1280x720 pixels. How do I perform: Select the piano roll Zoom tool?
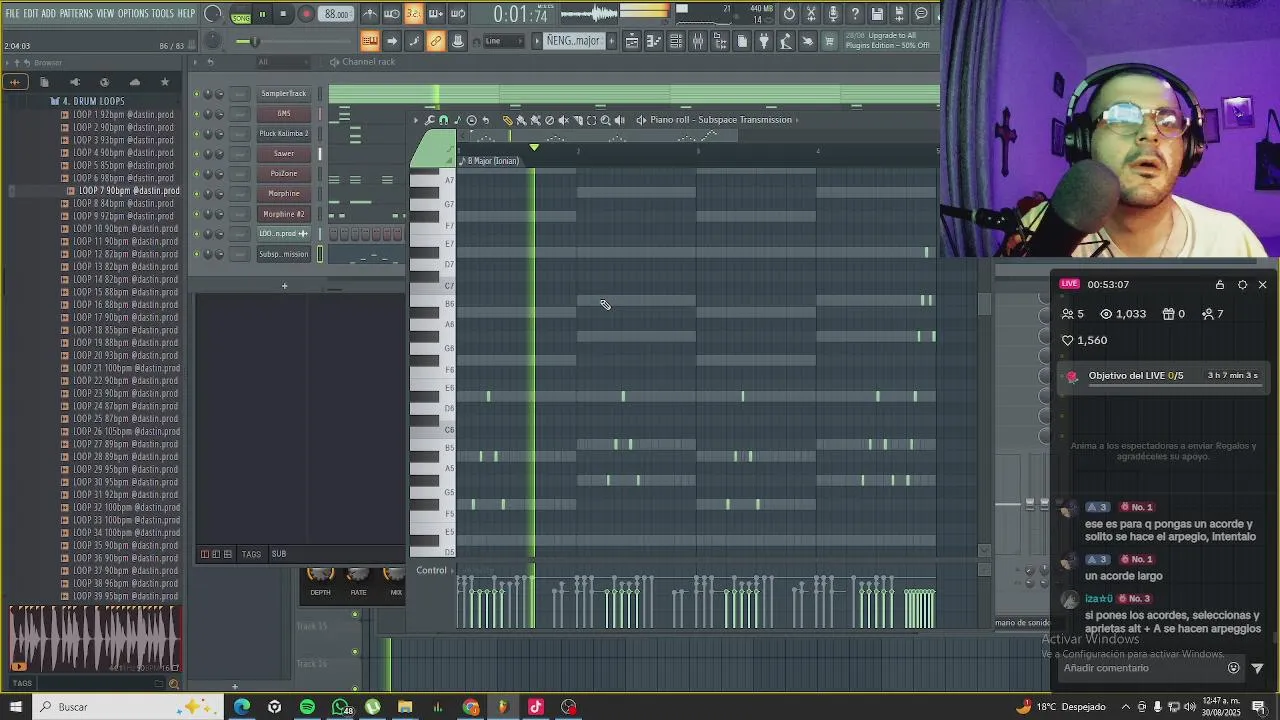pos(605,120)
